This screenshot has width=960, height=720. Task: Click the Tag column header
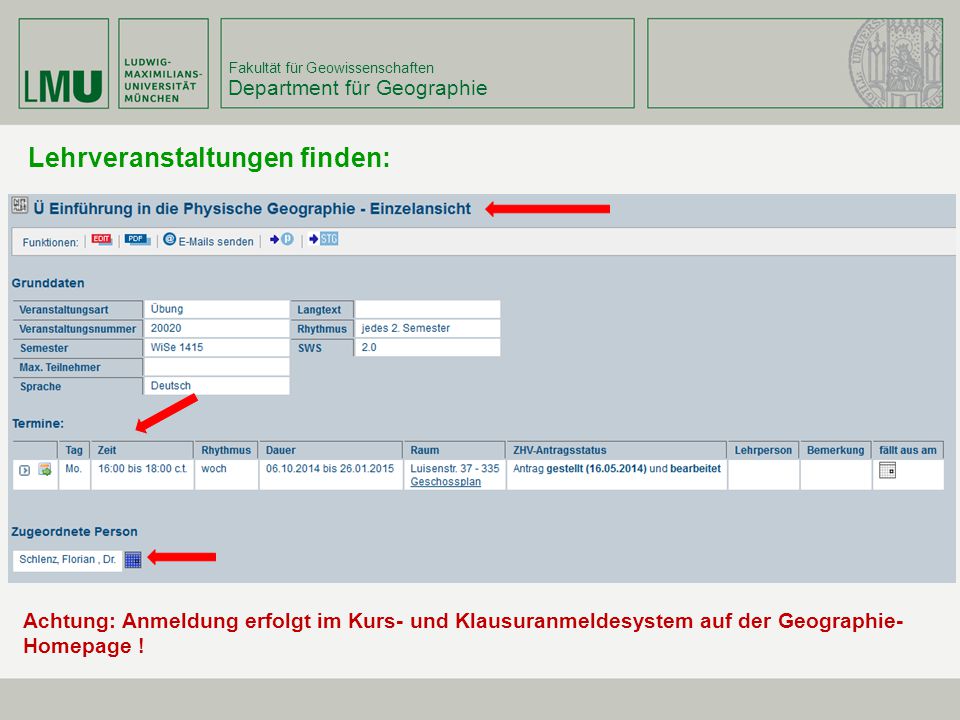[74, 450]
